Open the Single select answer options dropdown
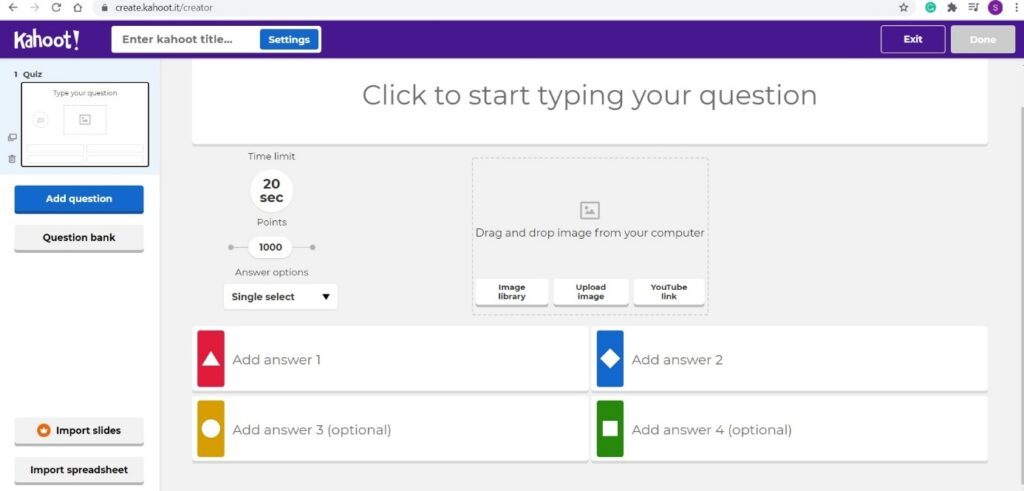 pos(281,297)
